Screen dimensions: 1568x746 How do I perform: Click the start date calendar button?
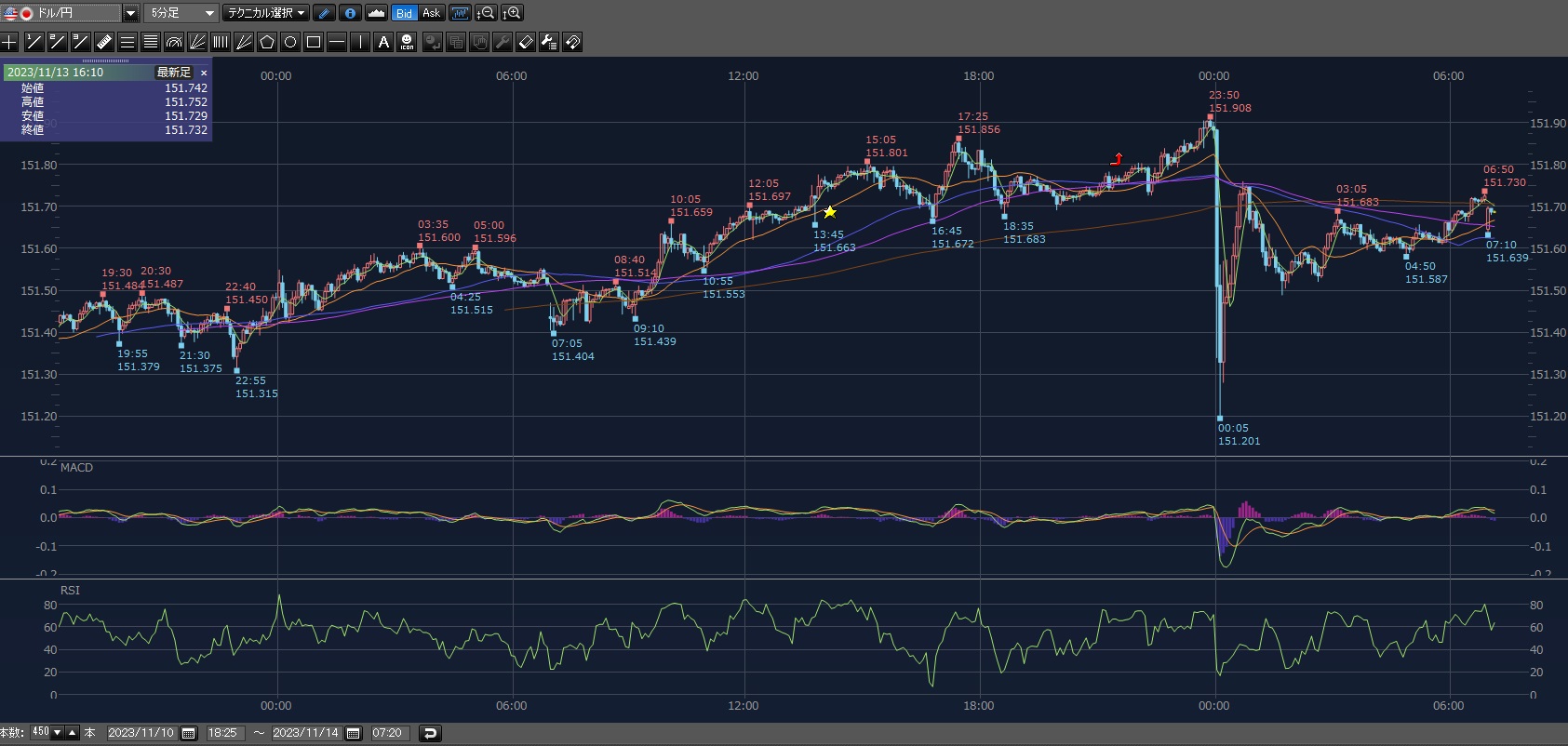188,733
